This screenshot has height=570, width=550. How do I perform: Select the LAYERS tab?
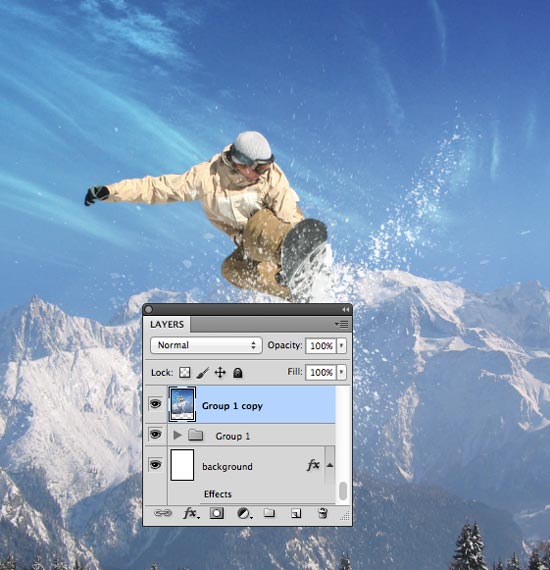click(167, 324)
